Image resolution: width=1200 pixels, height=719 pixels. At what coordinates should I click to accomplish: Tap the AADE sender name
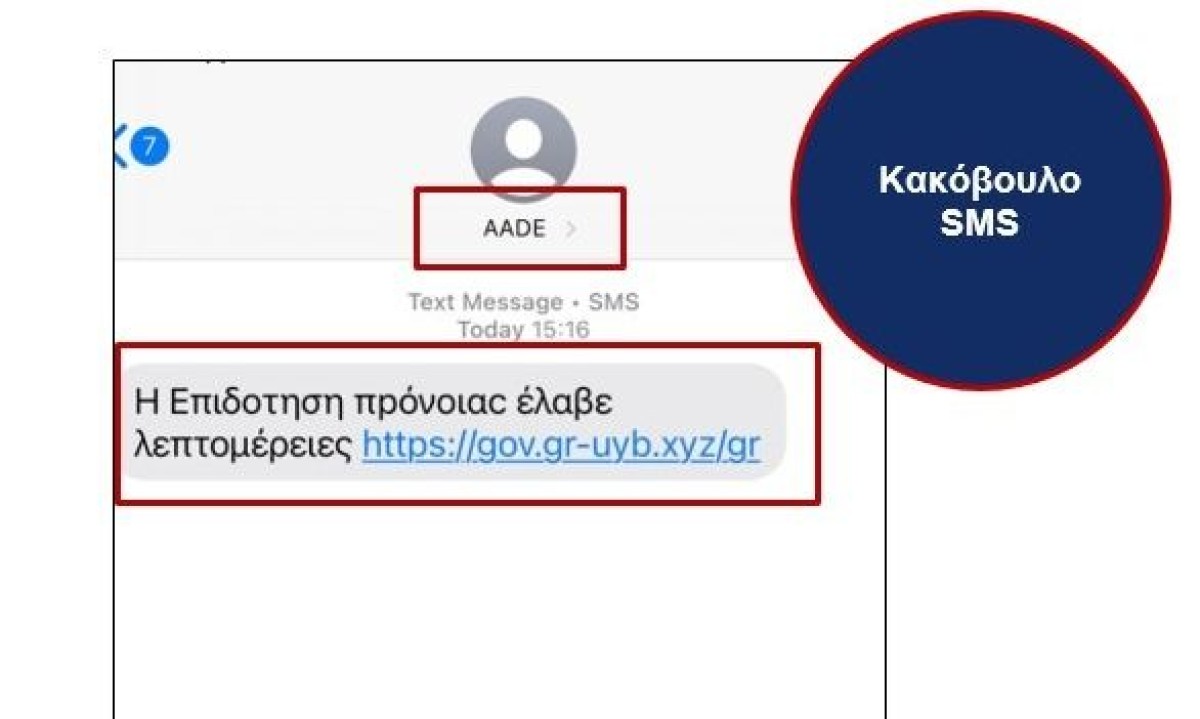(515, 229)
